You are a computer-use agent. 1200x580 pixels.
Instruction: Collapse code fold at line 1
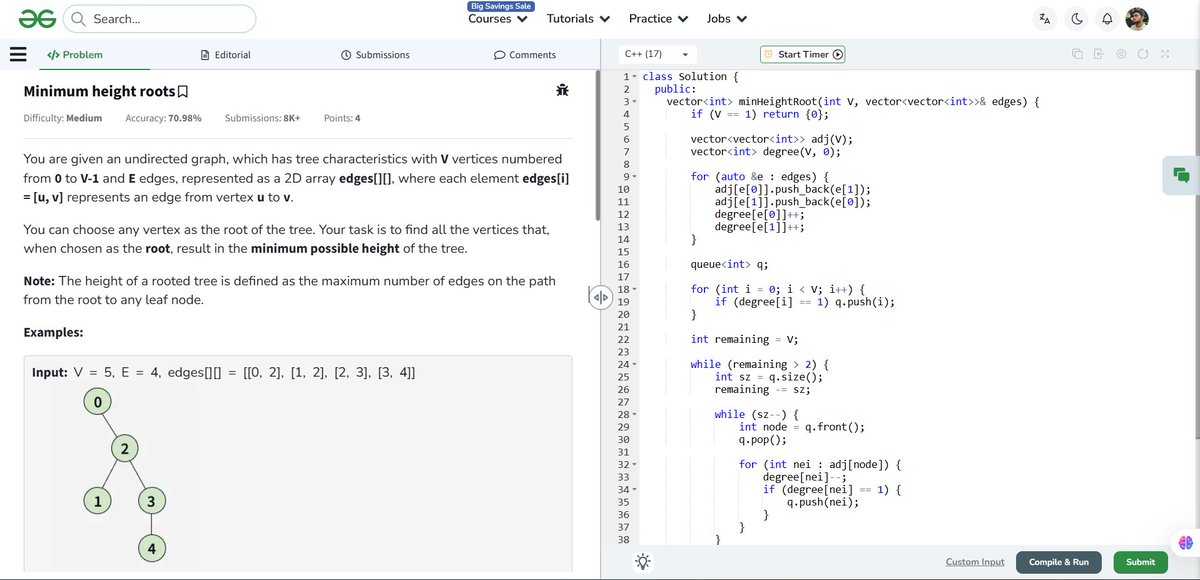click(x=635, y=77)
